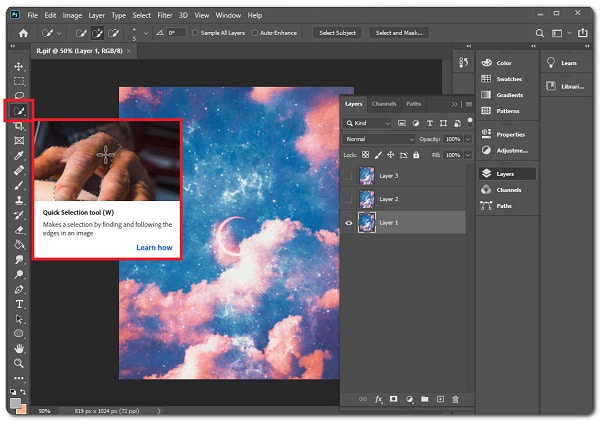Expand hidden Layers panel tabs chevron
This screenshot has height=421, width=600.
454,104
